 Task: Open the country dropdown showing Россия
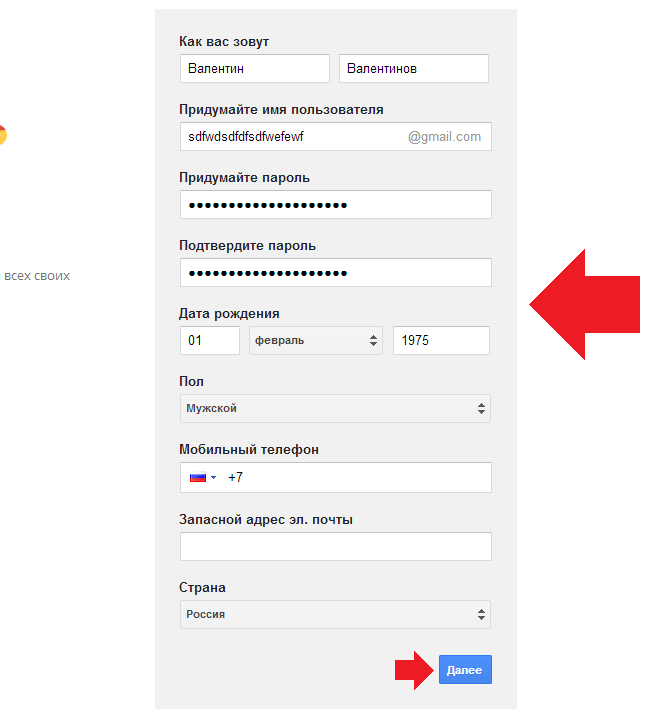tap(335, 614)
